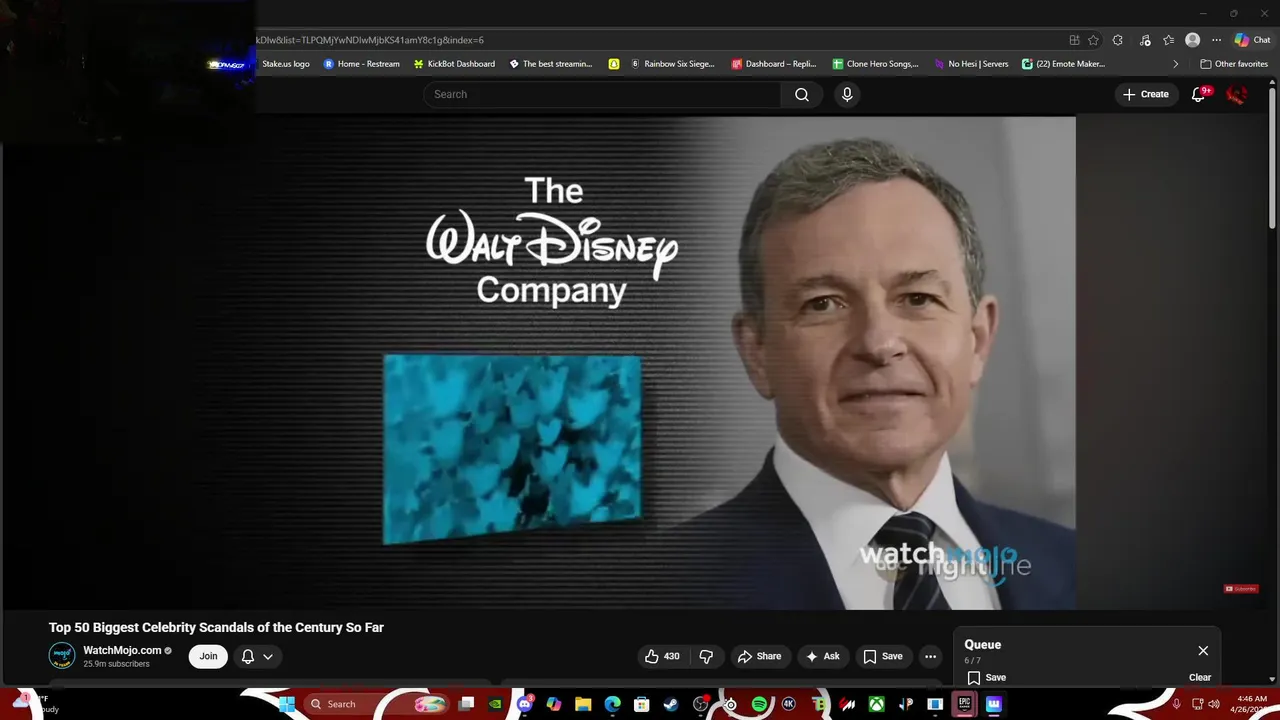This screenshot has height=720, width=1280.
Task: Open the more actions ellipsis under video
Action: point(930,656)
